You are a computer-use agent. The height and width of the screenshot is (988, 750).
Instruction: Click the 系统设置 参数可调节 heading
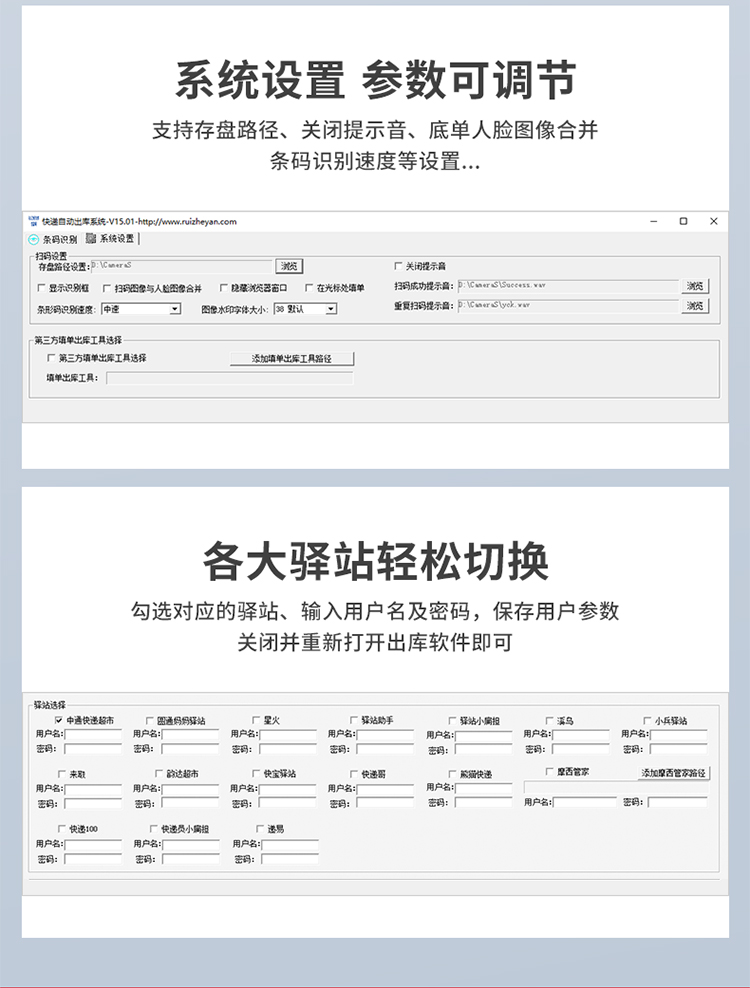tap(375, 80)
